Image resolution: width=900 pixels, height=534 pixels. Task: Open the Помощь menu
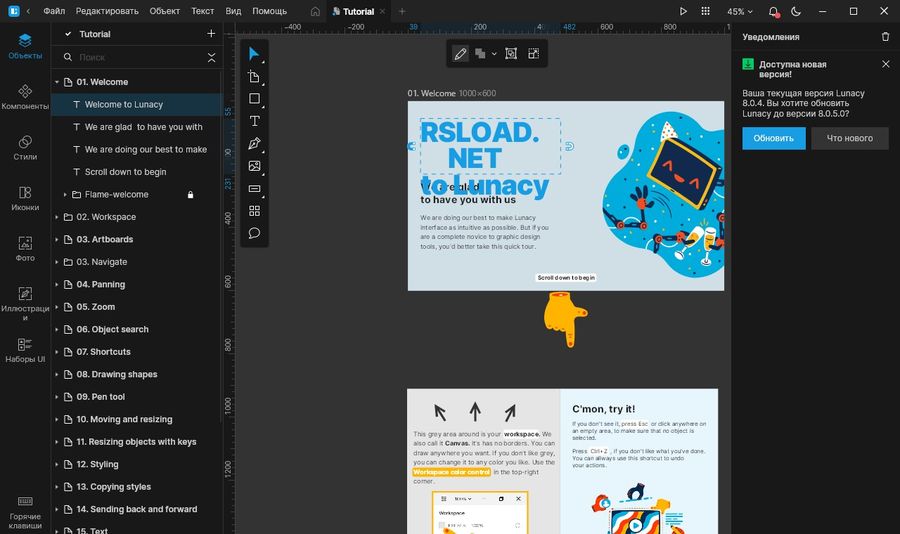(x=269, y=11)
